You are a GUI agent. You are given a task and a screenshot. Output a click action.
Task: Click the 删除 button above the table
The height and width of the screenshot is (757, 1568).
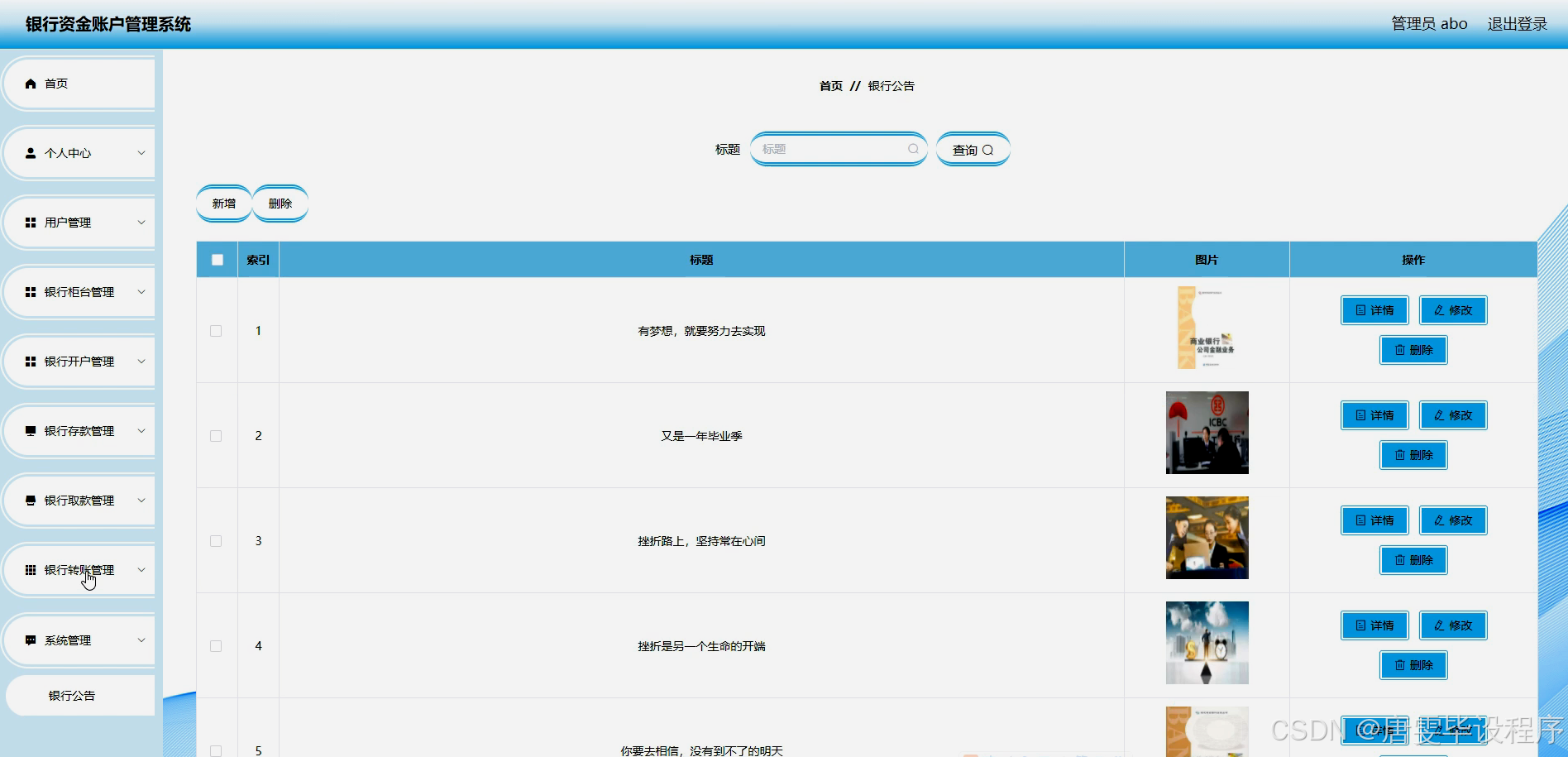[280, 204]
